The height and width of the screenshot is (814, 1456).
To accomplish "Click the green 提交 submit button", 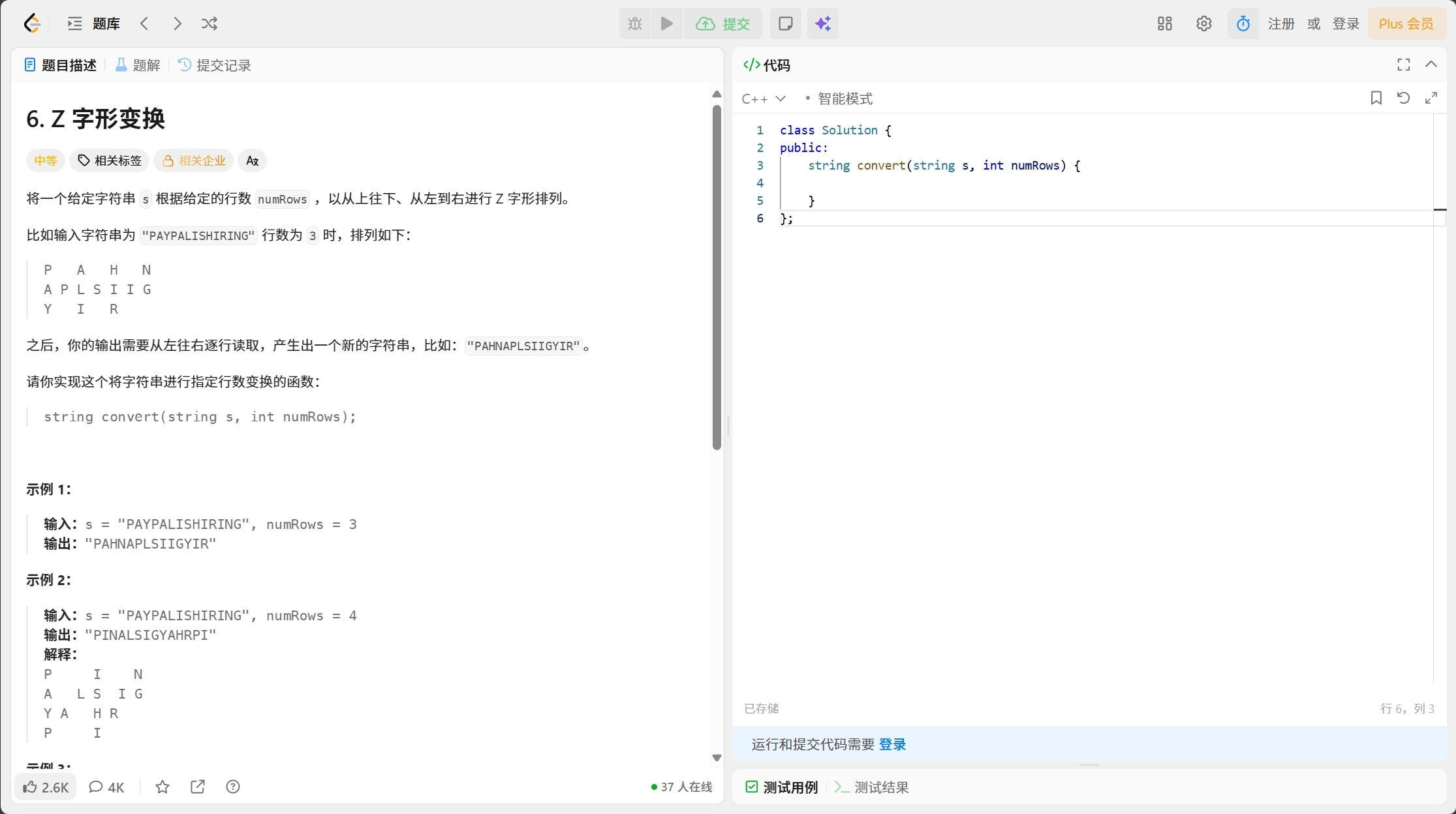I will [723, 24].
